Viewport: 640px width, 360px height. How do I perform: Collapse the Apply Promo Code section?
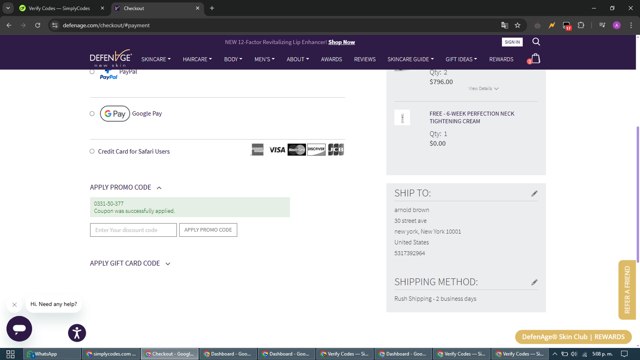tap(126, 187)
